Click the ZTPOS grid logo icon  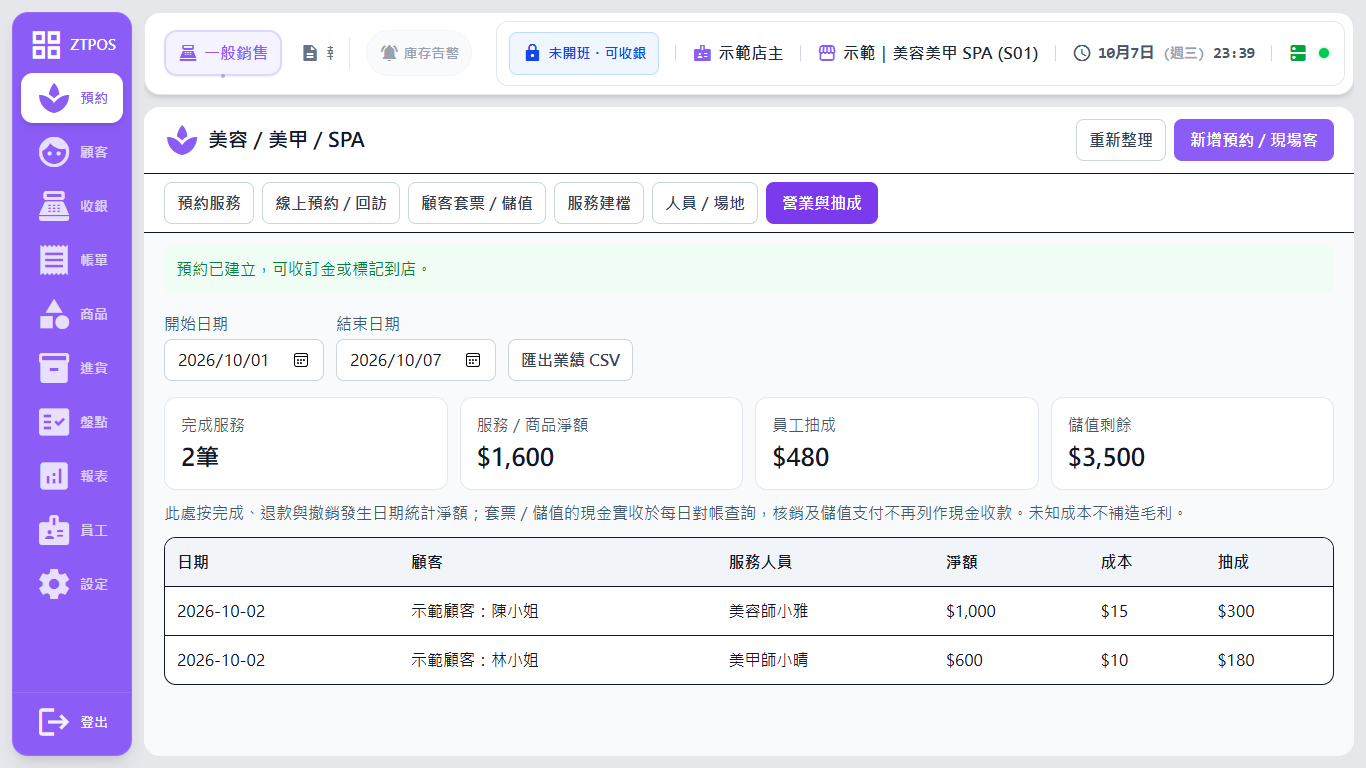click(46, 44)
